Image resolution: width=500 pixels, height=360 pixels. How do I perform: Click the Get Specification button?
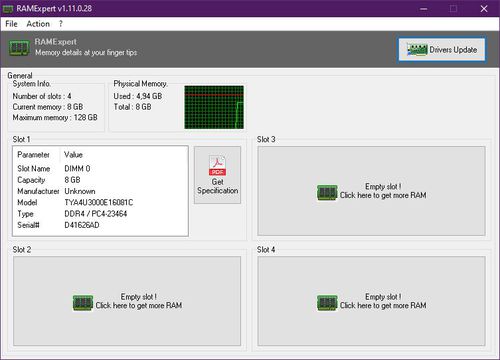point(217,175)
